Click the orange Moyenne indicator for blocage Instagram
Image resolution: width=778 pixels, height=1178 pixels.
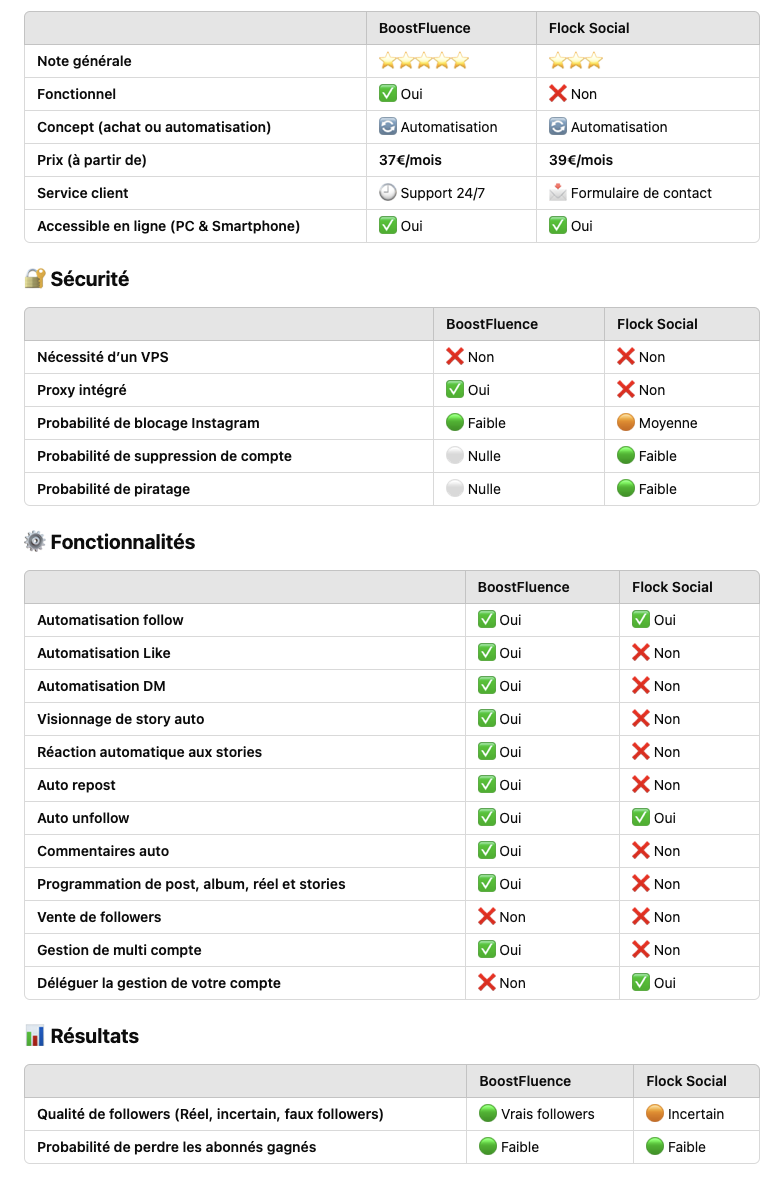click(x=626, y=422)
